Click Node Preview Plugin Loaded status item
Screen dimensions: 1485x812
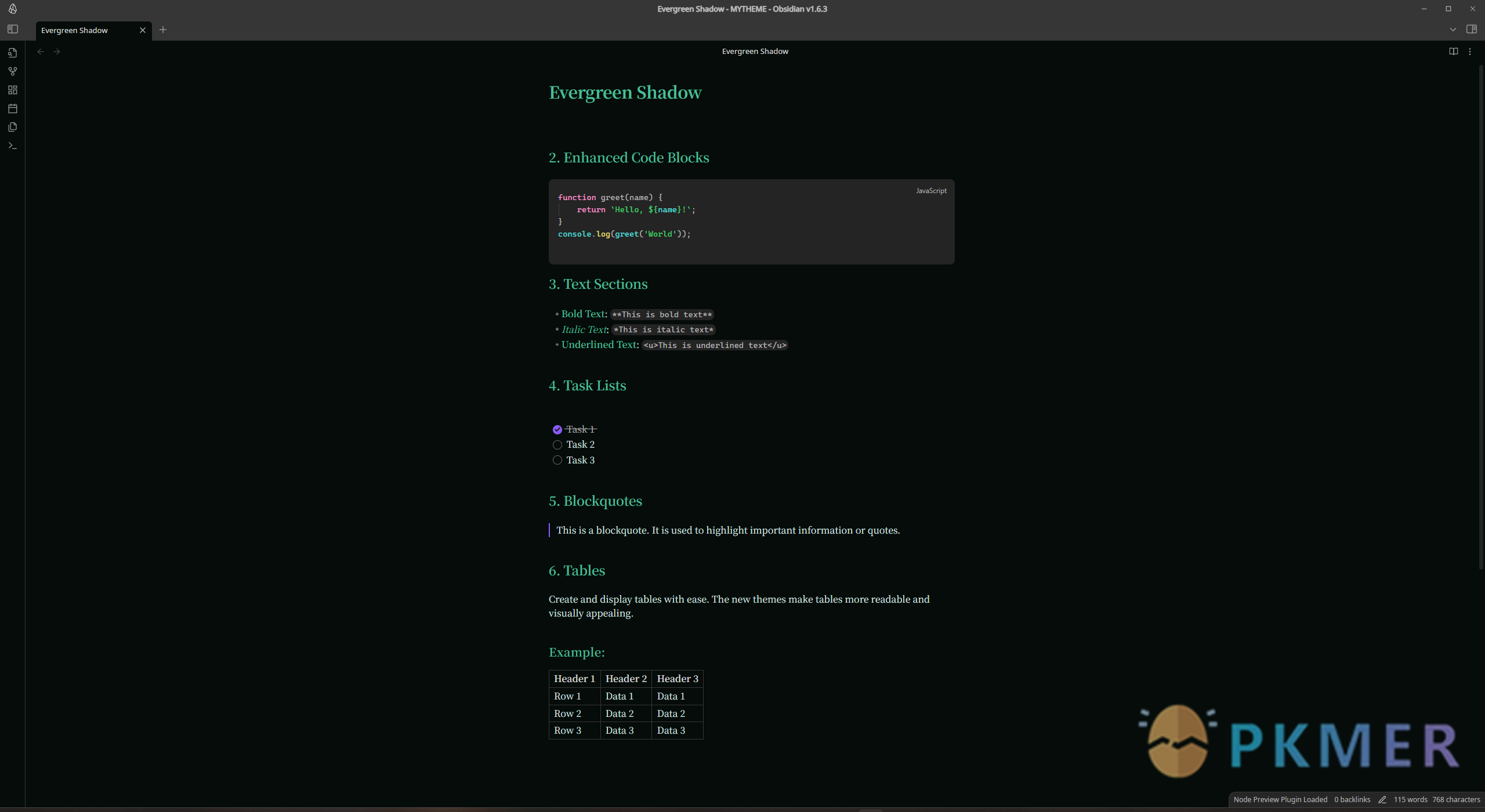(x=1280, y=800)
